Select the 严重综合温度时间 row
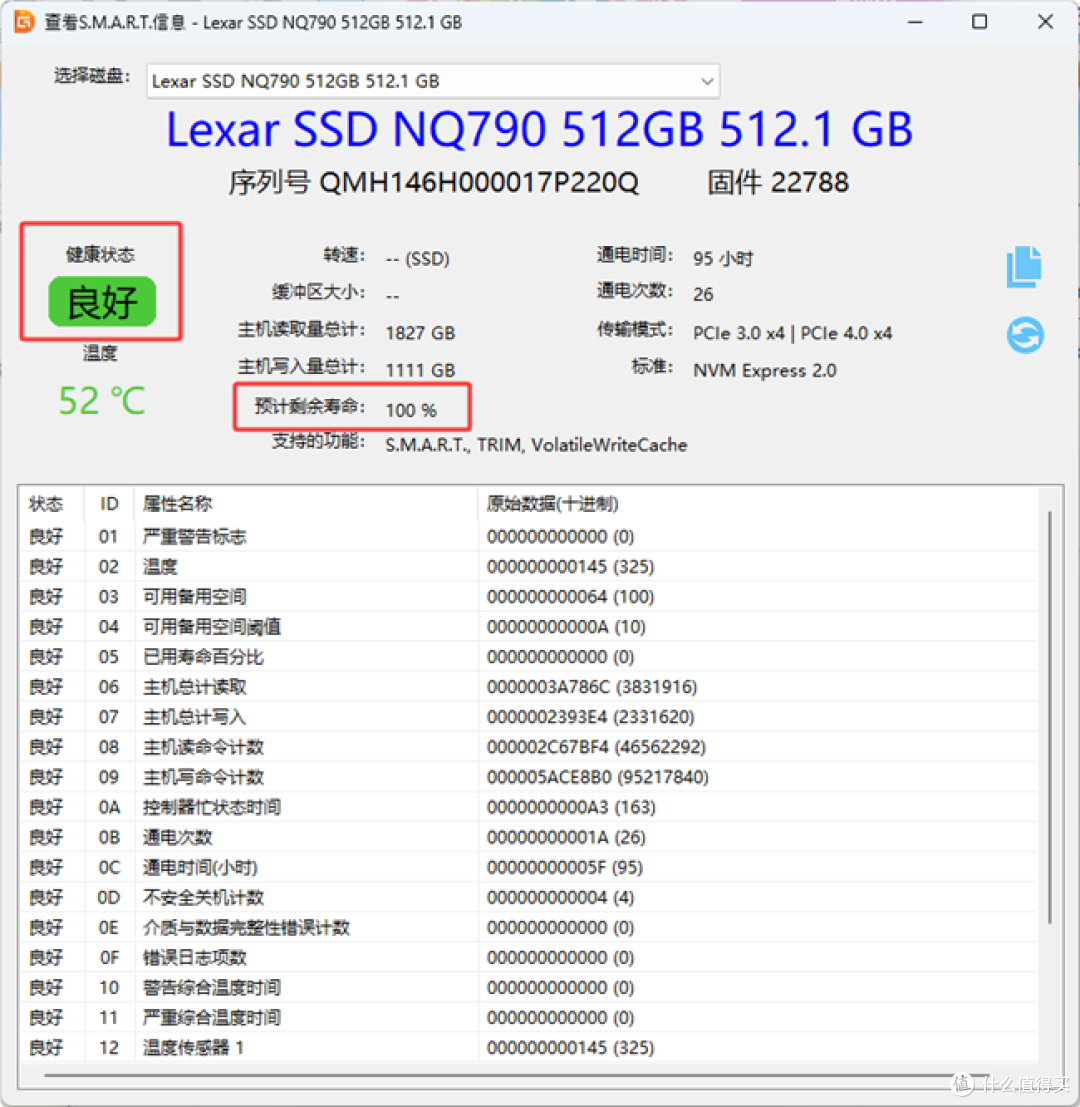The width and height of the screenshot is (1080, 1107). [x=528, y=1017]
